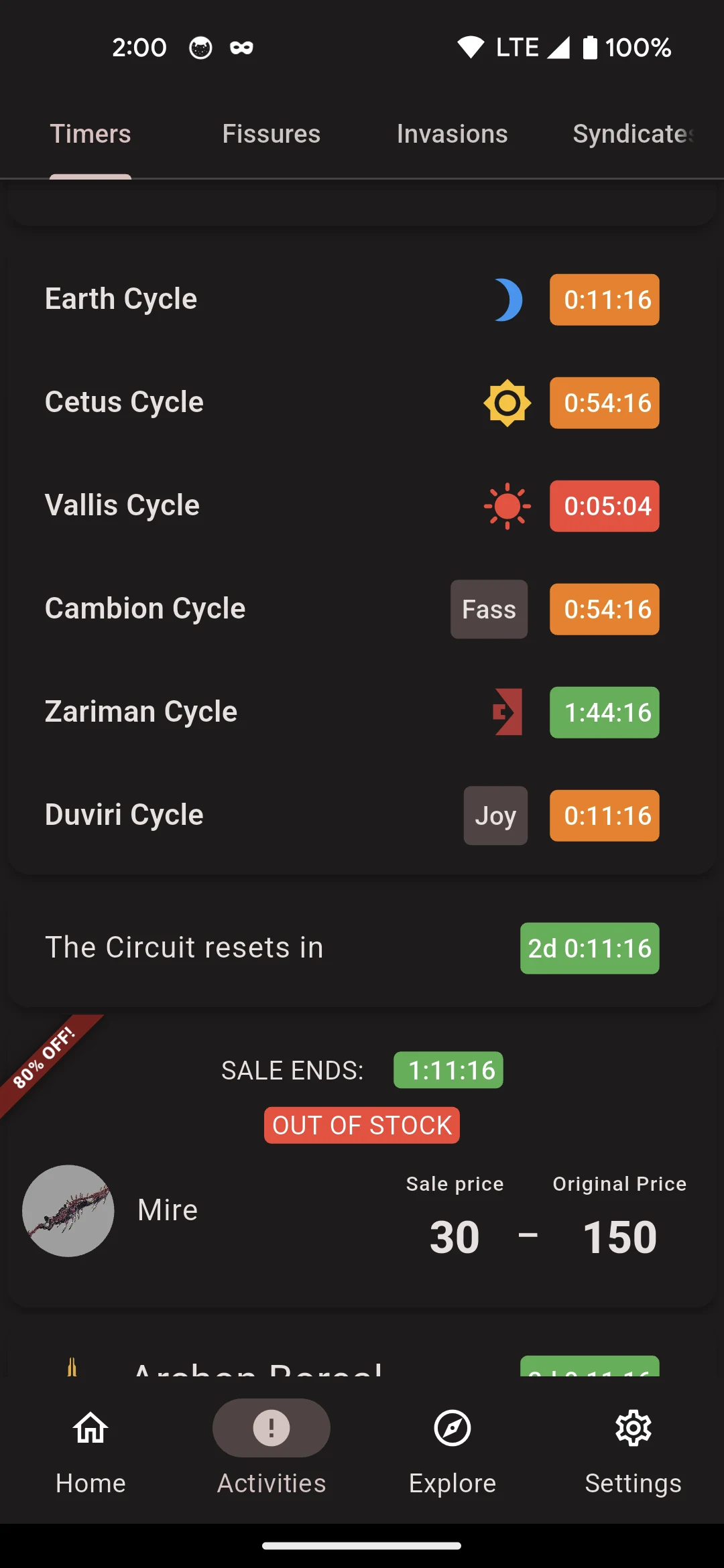
Task: Tap the Zariman Cycle faction icon
Action: pos(507,712)
